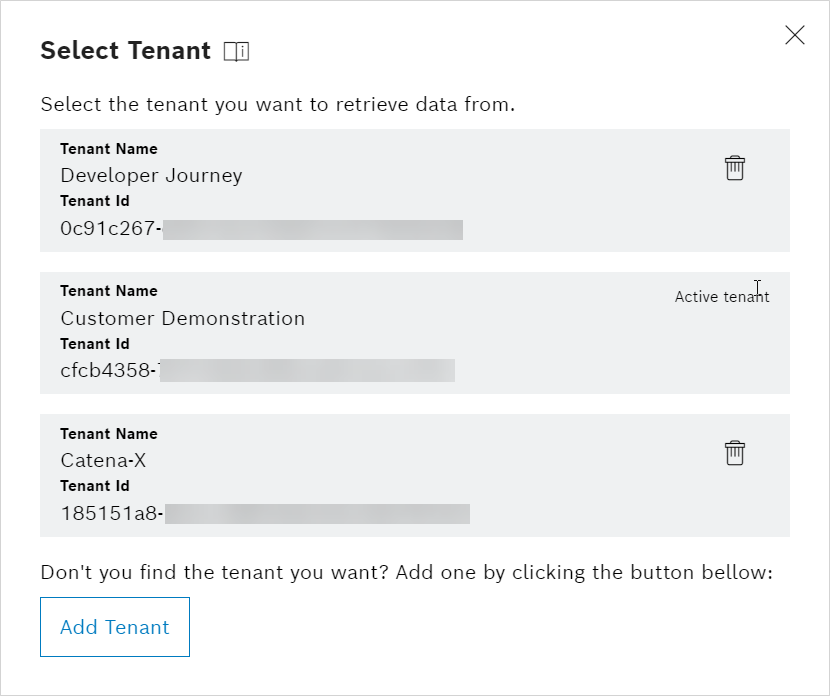Delete the Catena-X tenant
Image resolution: width=830 pixels, height=696 pixels.
coord(735,453)
